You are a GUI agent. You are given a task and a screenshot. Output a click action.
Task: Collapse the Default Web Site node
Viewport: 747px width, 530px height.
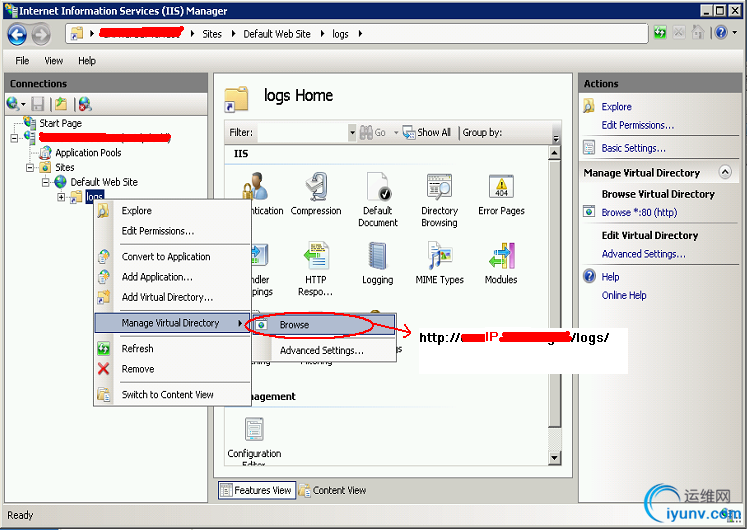(x=45, y=182)
